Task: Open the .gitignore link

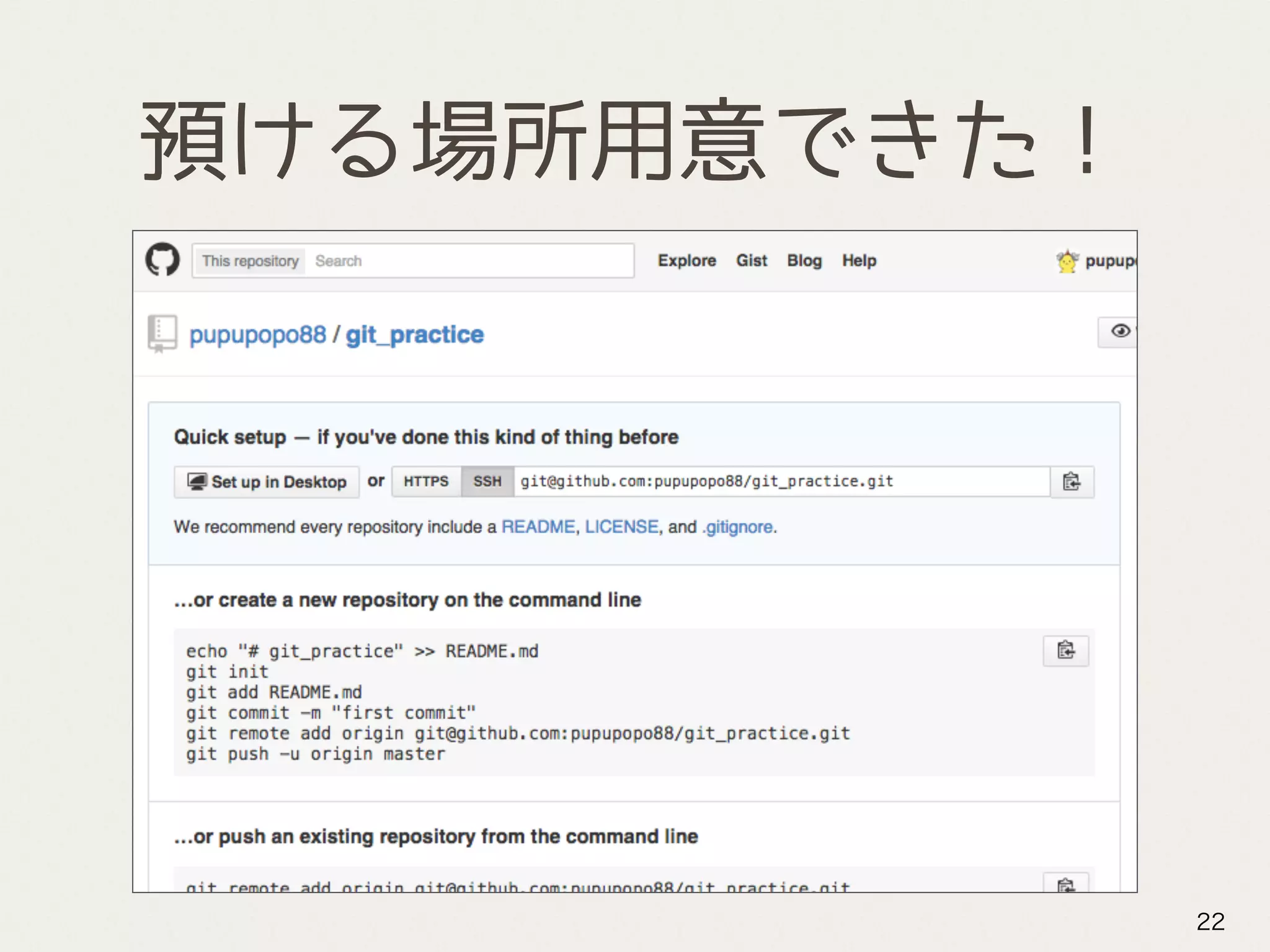Action: 738,527
